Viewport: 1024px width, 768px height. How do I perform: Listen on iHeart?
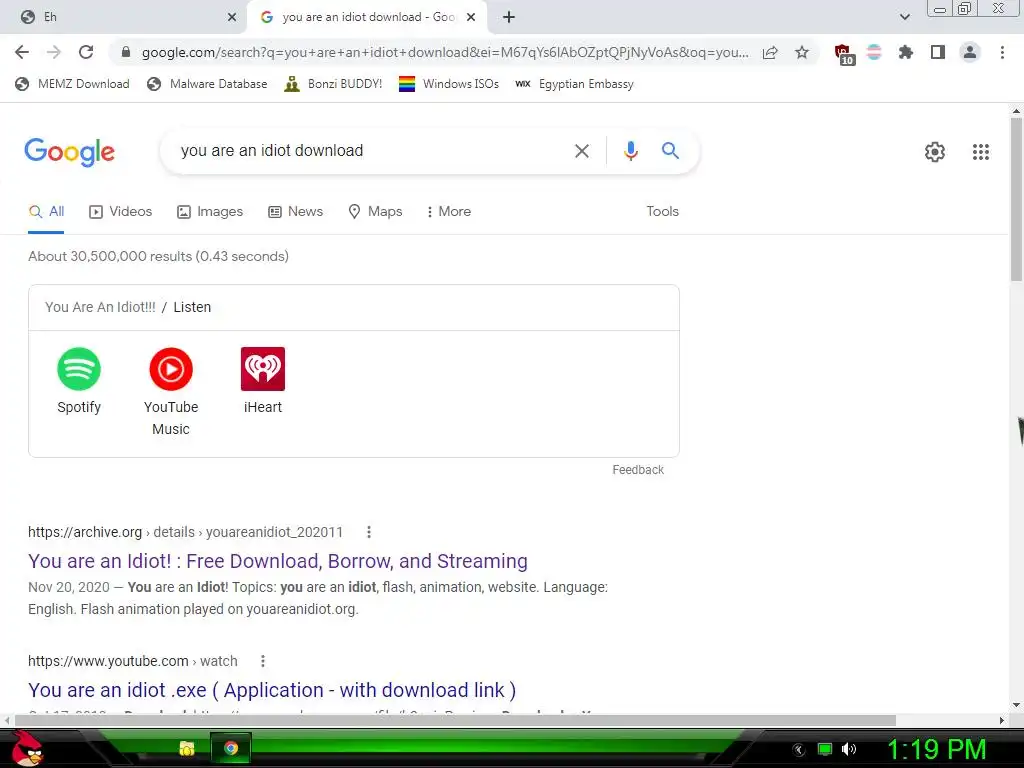(x=263, y=380)
